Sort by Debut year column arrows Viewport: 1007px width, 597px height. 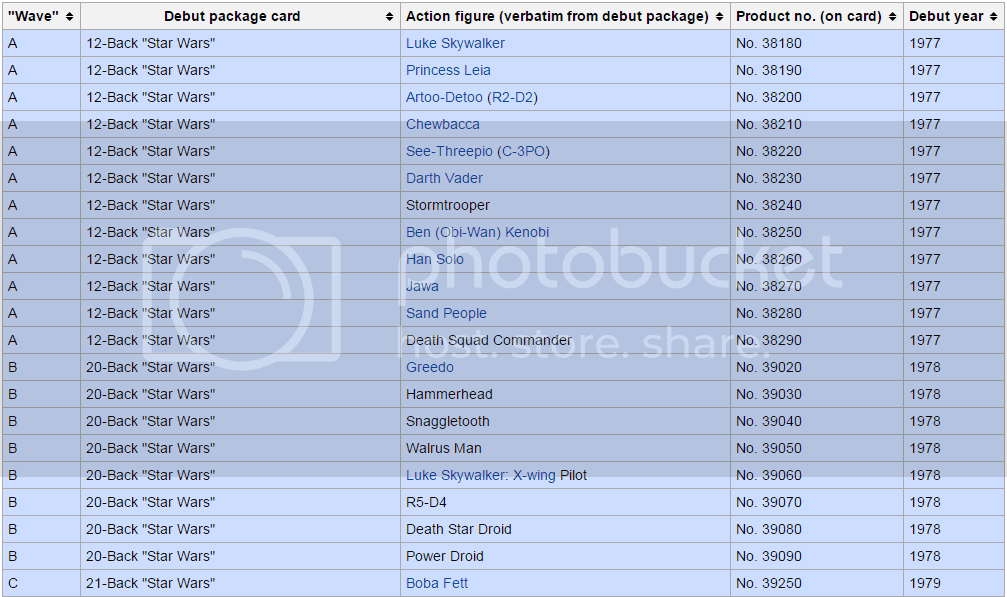pos(994,17)
